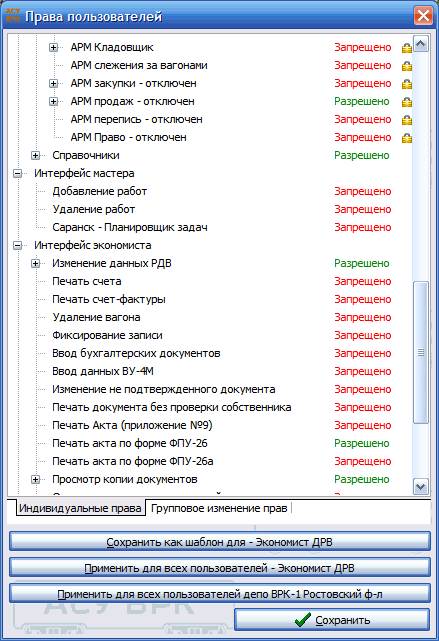Image resolution: width=439 pixels, height=641 pixels.
Task: Toggle Разрешено status for Печать акта ФПУ-26
Action: (x=362, y=443)
